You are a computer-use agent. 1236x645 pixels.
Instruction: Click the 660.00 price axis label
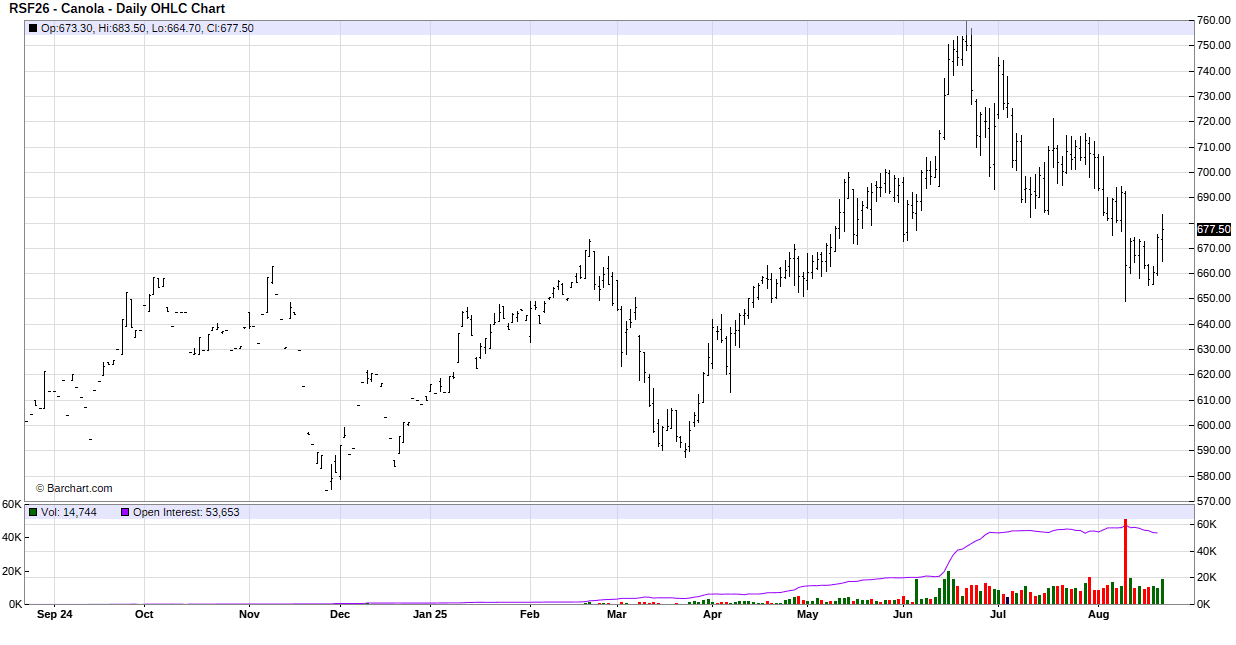pyautogui.click(x=1213, y=273)
